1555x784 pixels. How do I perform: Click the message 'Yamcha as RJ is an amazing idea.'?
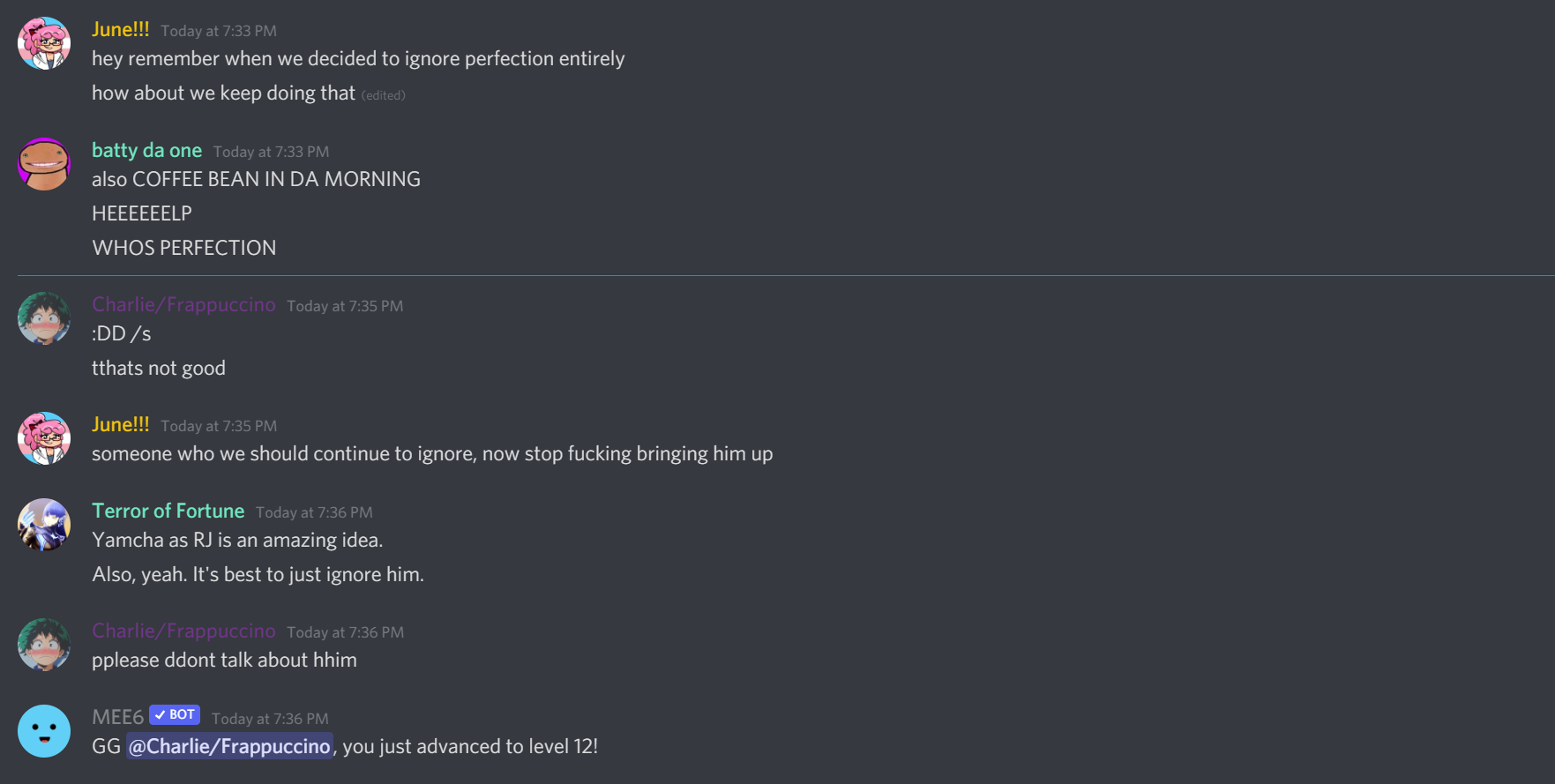pyautogui.click(x=237, y=540)
